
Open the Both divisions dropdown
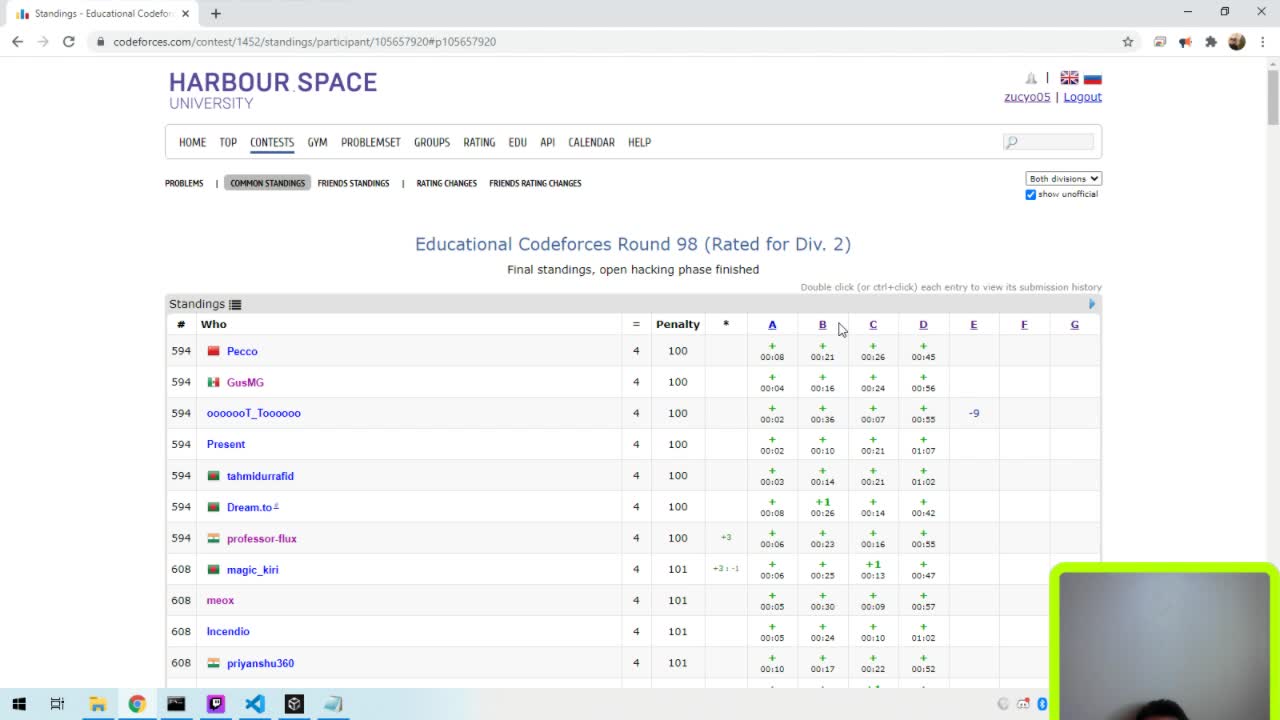tap(1063, 178)
